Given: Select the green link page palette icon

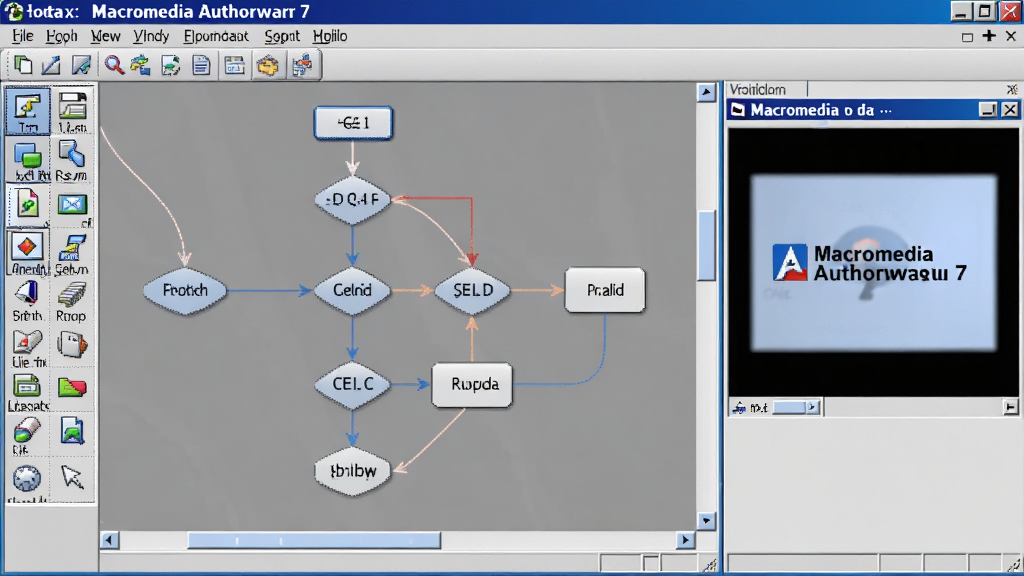Looking at the screenshot, I should pos(27,204).
